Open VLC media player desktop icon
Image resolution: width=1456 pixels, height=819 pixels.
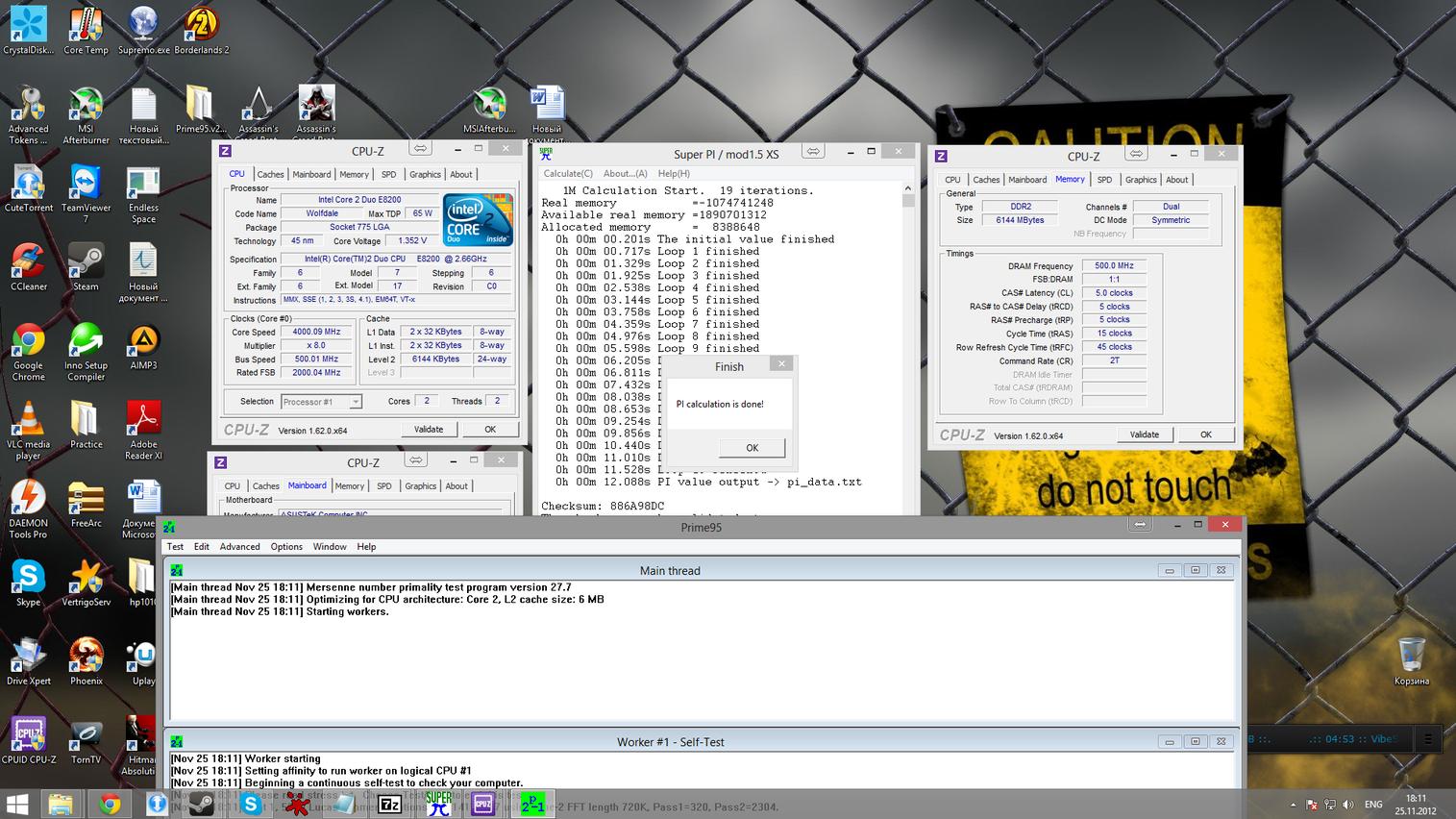(28, 431)
